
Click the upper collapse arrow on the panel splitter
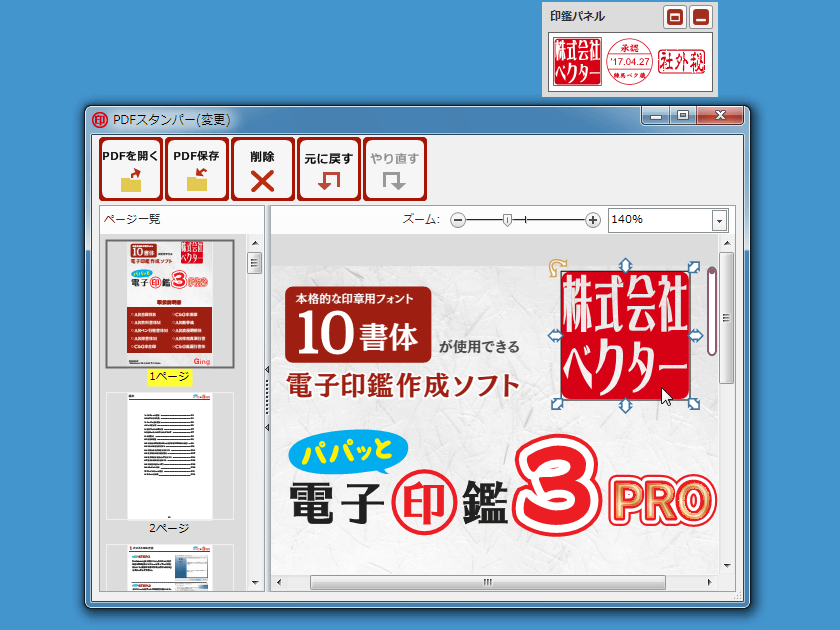point(267,370)
